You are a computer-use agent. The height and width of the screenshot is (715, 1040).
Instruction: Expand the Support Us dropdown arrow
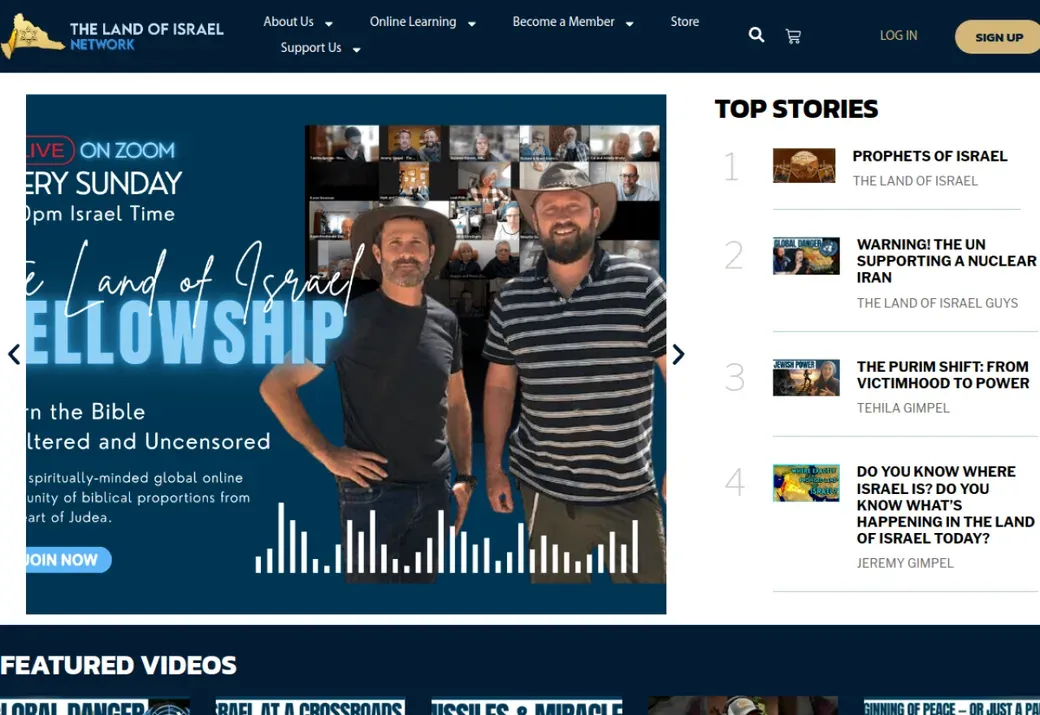pyautogui.click(x=356, y=50)
